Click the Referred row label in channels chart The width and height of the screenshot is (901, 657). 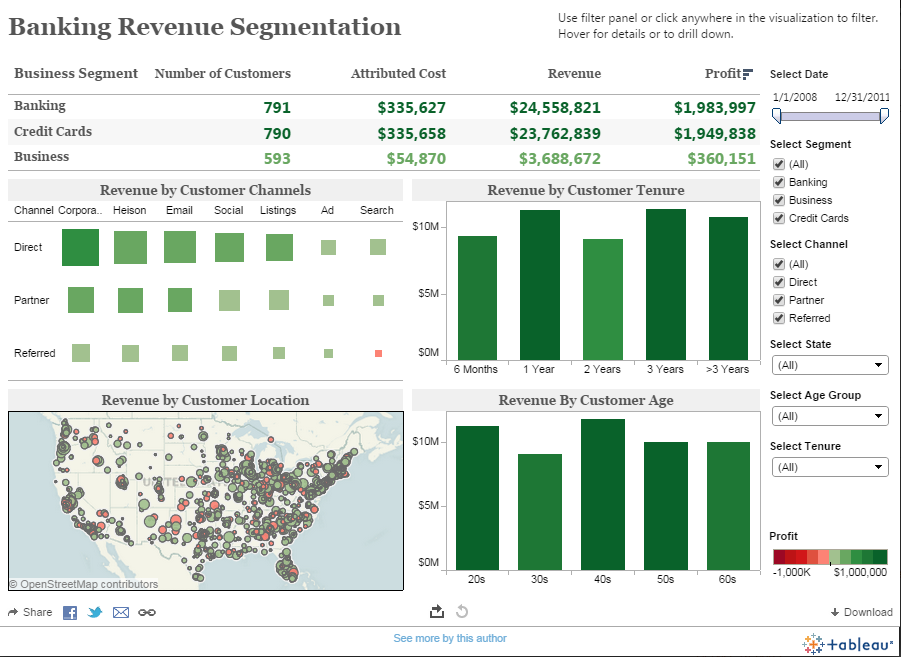point(34,353)
